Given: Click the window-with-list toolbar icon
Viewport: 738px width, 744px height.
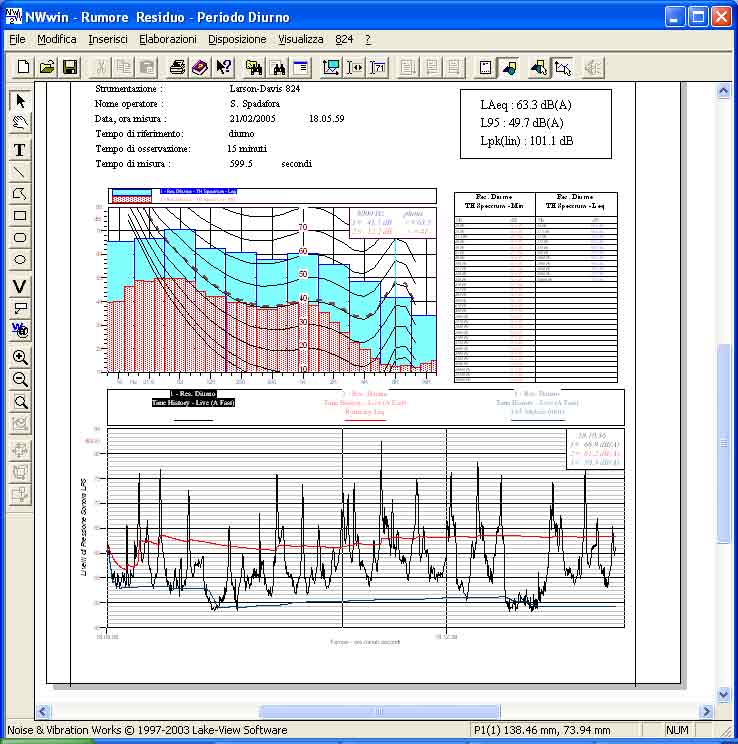Looking at the screenshot, I should [x=300, y=67].
